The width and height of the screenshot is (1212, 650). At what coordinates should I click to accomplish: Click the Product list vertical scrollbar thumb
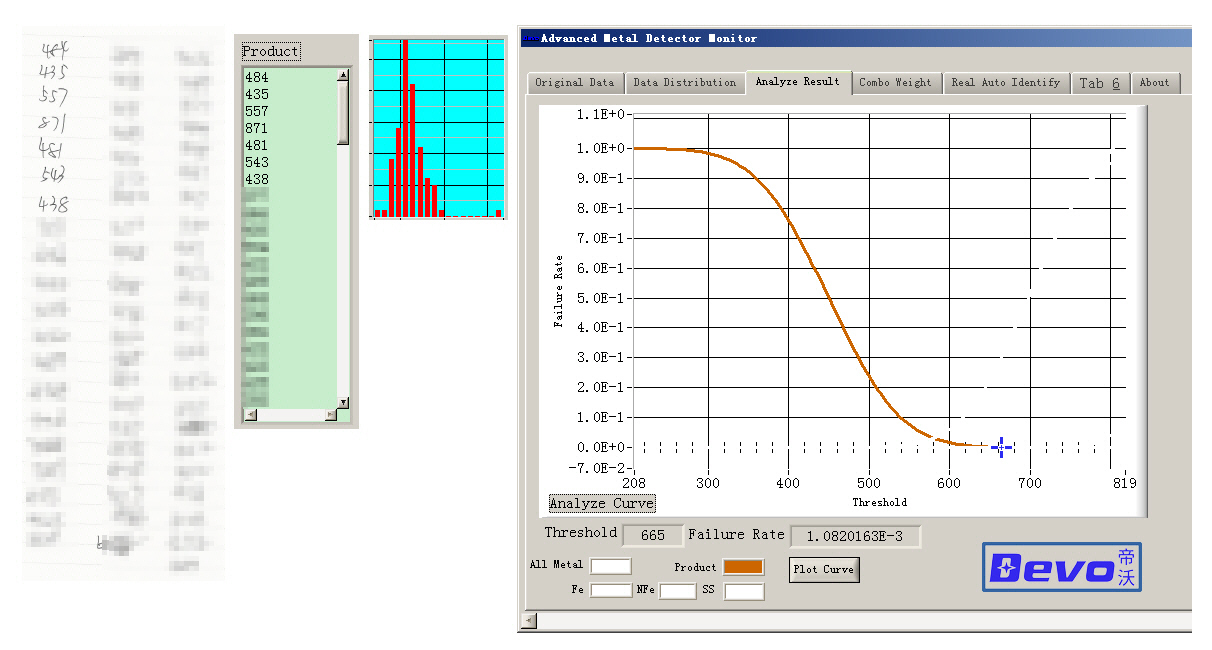[x=343, y=113]
